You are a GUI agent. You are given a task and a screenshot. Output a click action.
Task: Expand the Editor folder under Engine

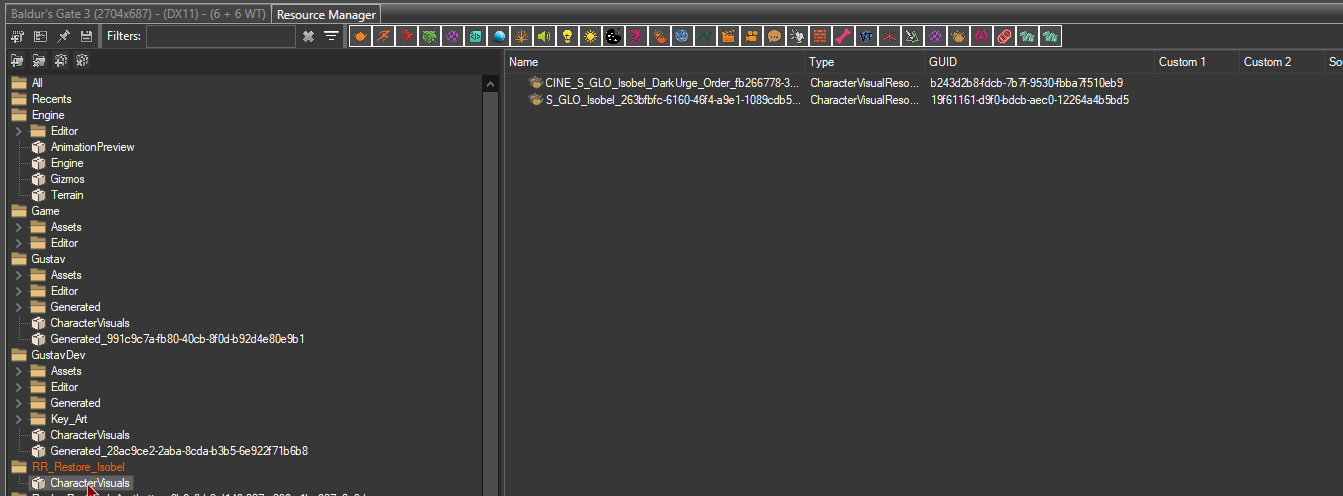pos(18,131)
